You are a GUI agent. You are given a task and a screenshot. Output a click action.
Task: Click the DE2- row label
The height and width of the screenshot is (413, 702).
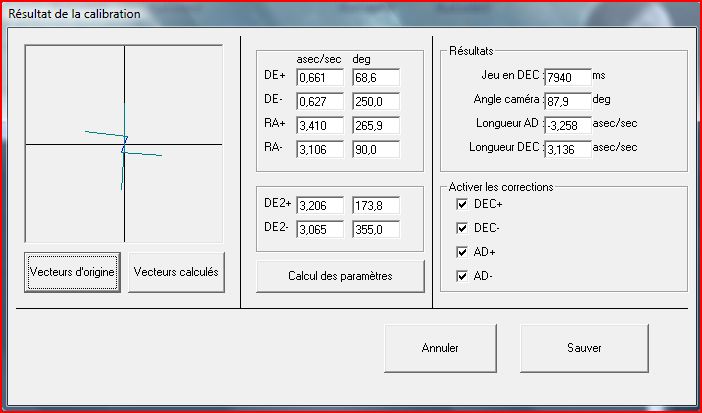pyautogui.click(x=276, y=227)
